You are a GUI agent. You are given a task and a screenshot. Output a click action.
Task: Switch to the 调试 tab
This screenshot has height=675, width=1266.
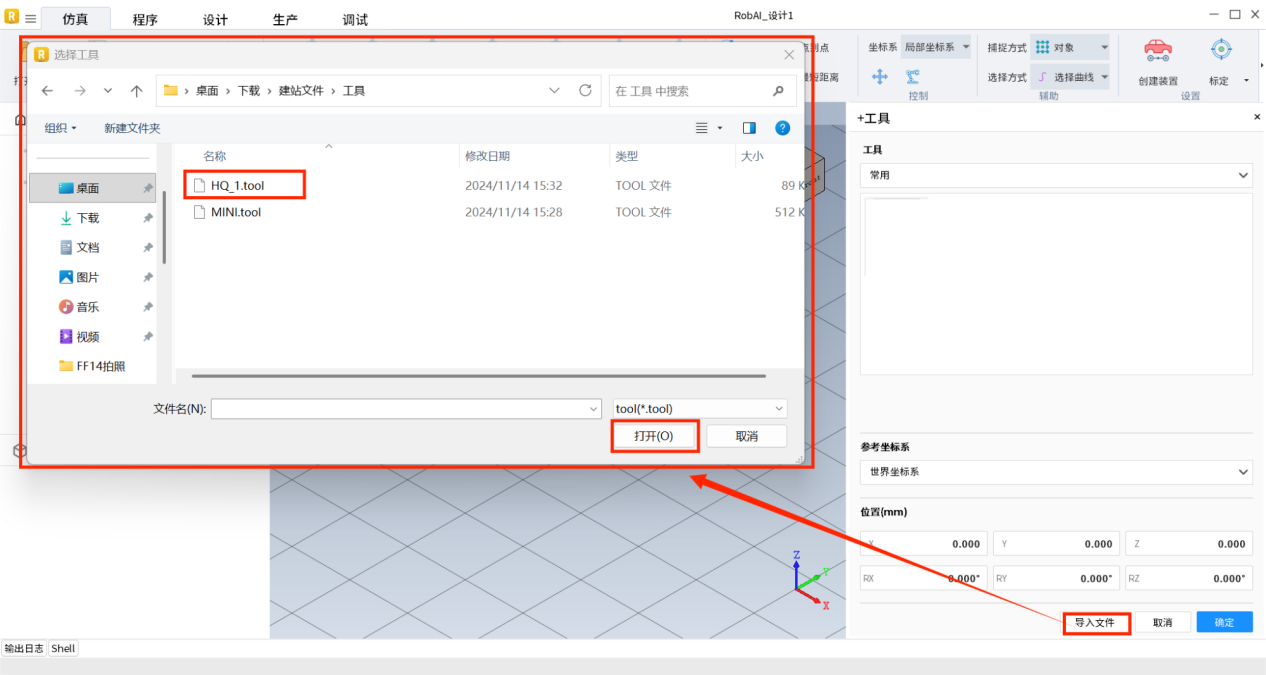[x=355, y=20]
